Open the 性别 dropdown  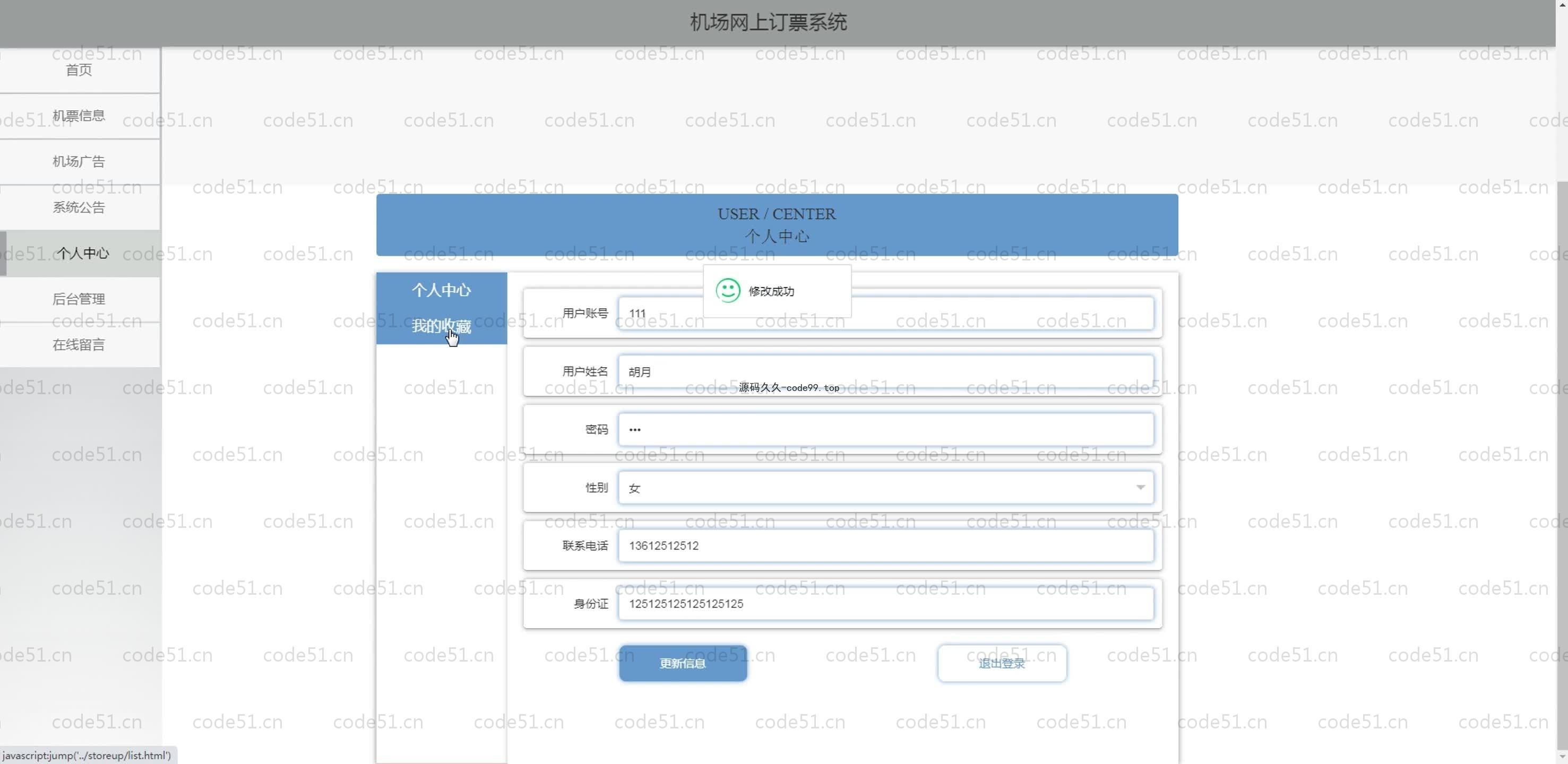coord(886,488)
